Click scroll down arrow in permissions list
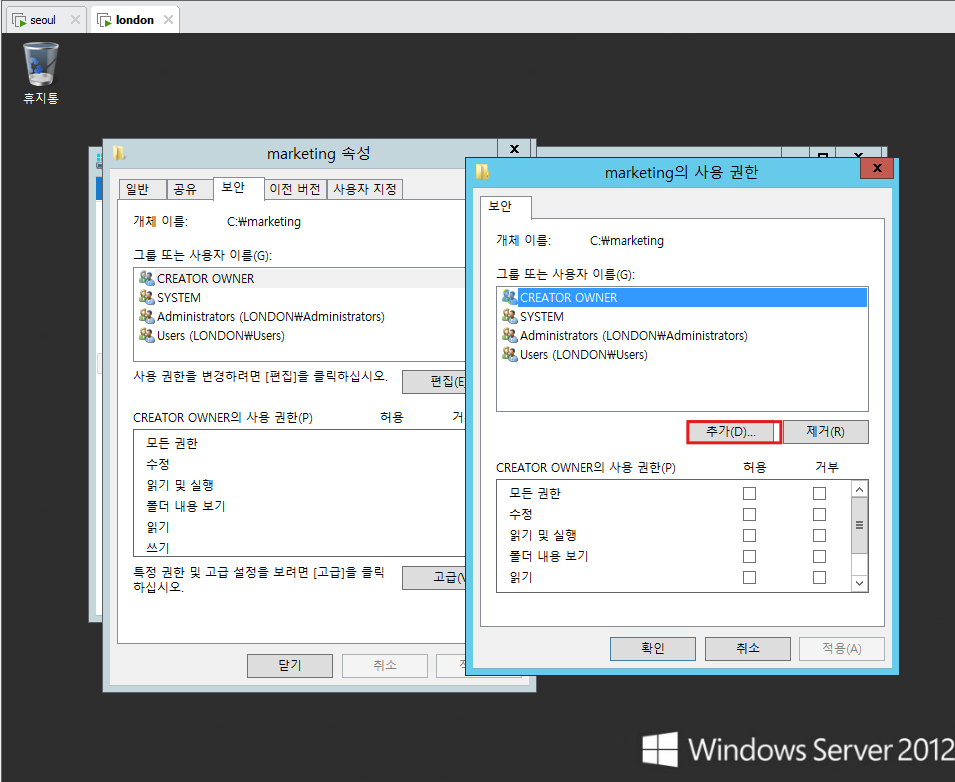 pyautogui.click(x=859, y=583)
